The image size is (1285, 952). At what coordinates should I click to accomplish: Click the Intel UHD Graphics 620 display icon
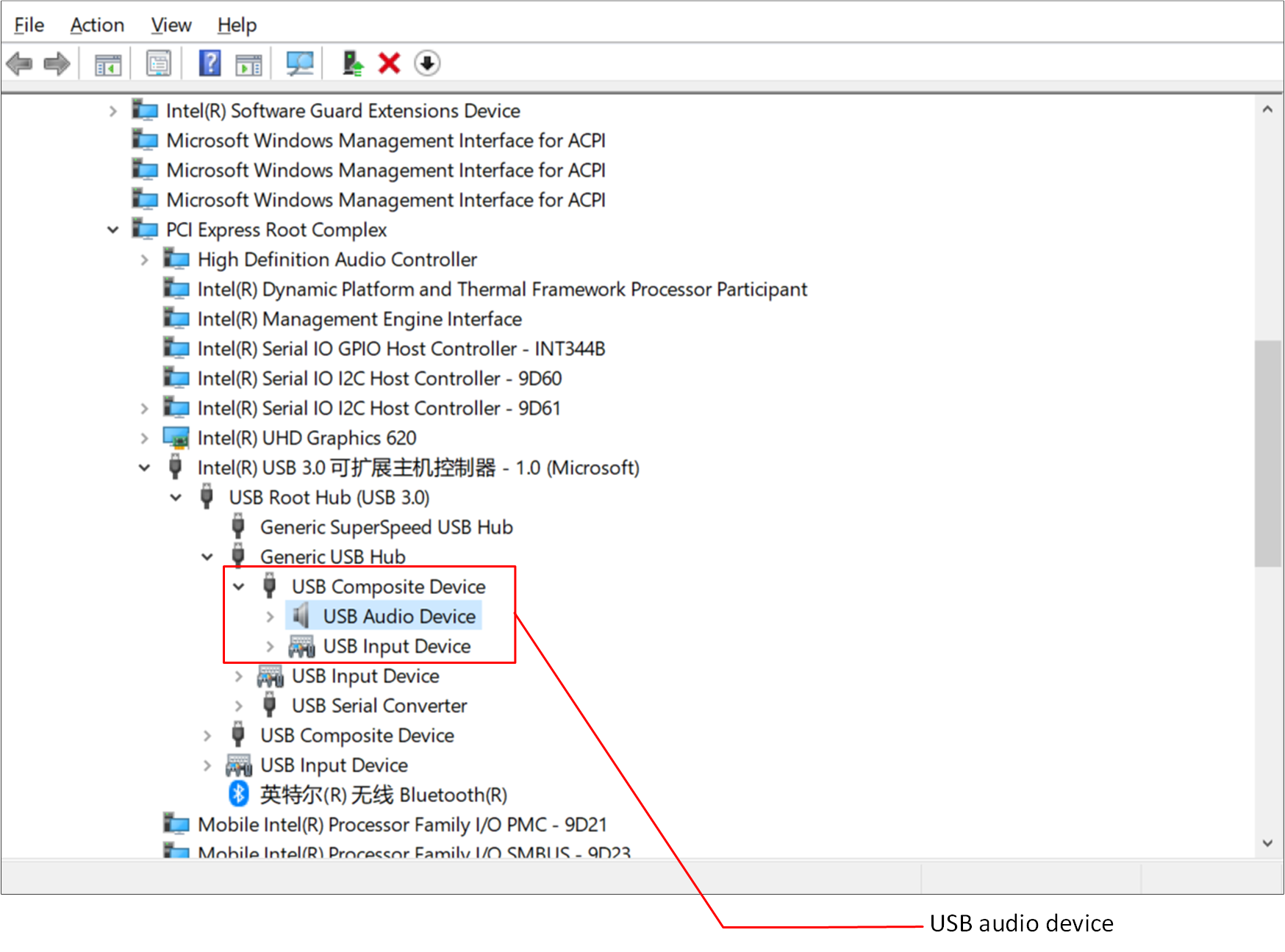[x=176, y=437]
